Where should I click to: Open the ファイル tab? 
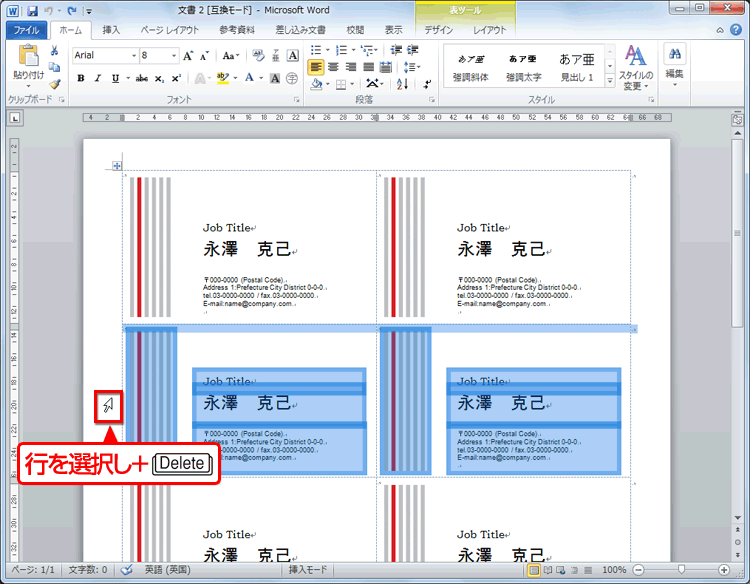(x=26, y=30)
